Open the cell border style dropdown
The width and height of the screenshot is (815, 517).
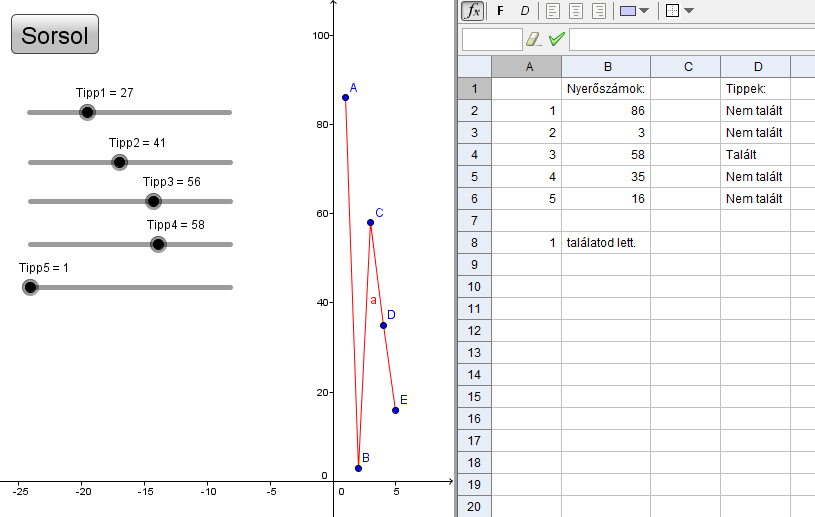(x=679, y=11)
